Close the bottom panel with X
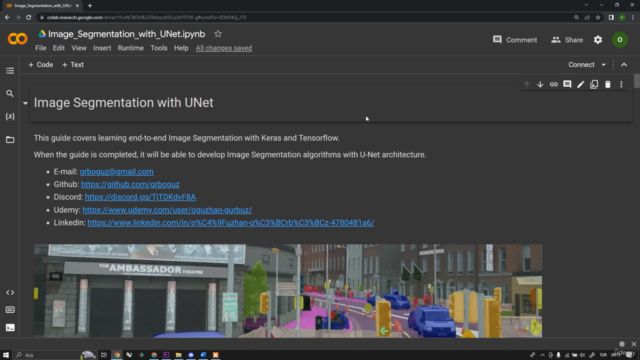Image resolution: width=640 pixels, height=360 pixels. (x=633, y=344)
